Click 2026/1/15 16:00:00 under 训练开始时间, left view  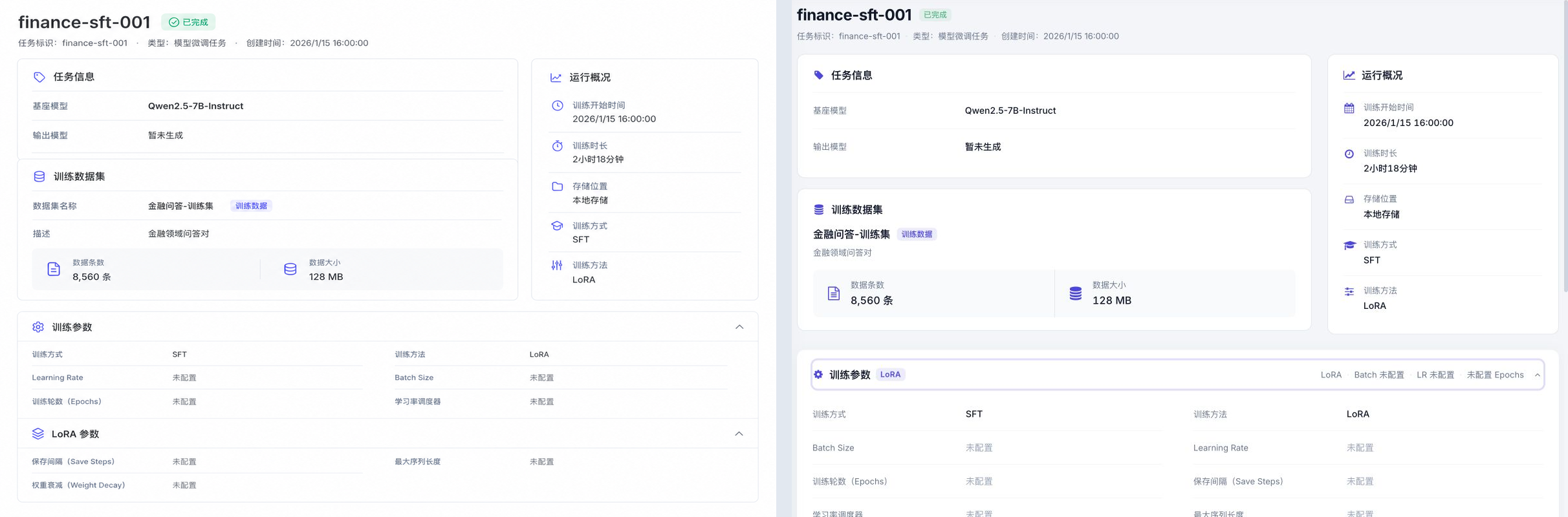(x=614, y=119)
